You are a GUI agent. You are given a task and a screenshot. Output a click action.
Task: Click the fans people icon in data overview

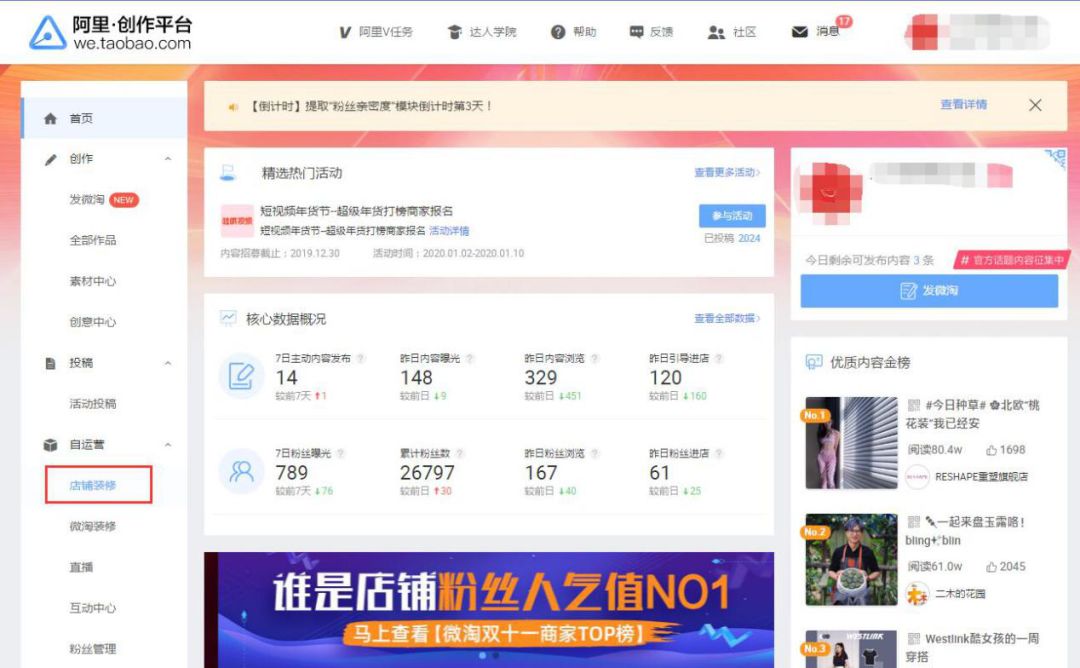click(241, 471)
